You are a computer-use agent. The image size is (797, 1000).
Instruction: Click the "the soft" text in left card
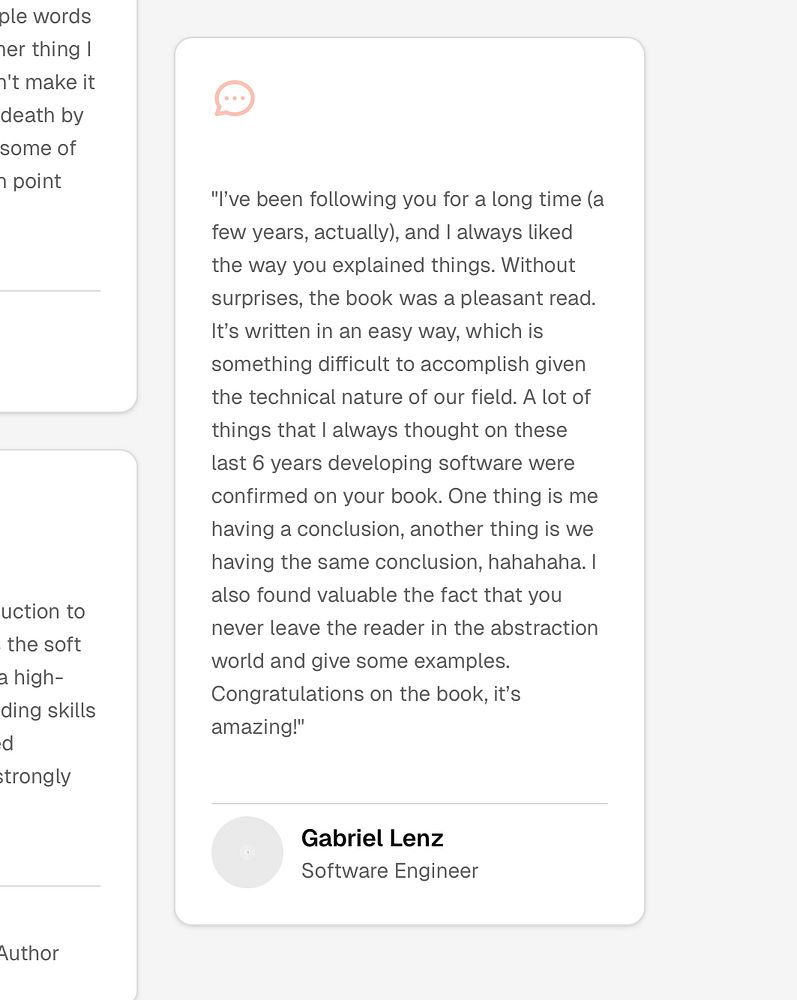(44, 644)
